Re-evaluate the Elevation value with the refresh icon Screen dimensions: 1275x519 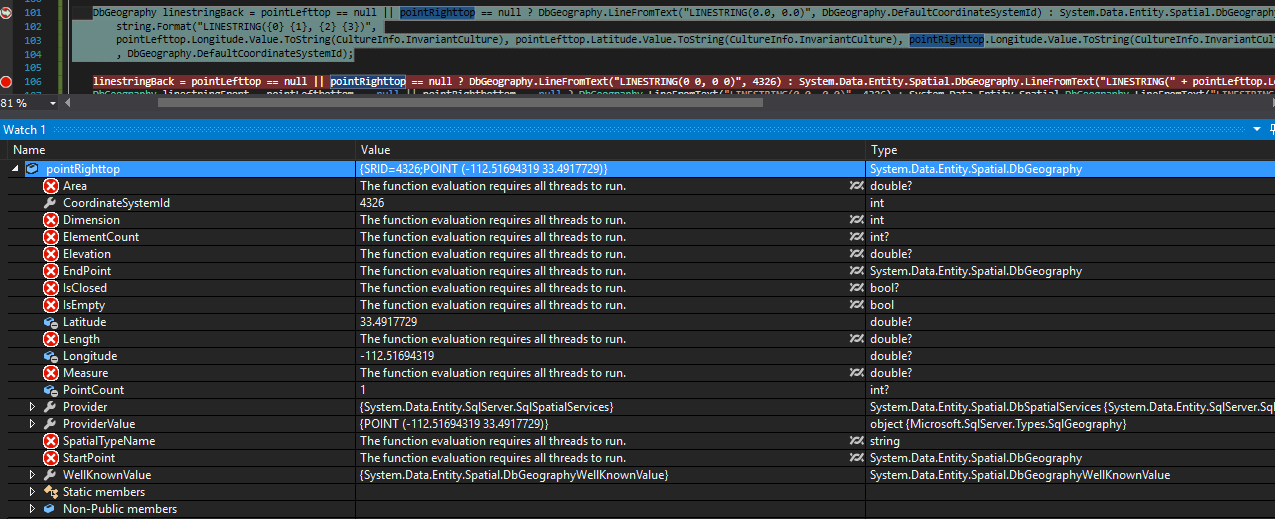click(x=856, y=254)
